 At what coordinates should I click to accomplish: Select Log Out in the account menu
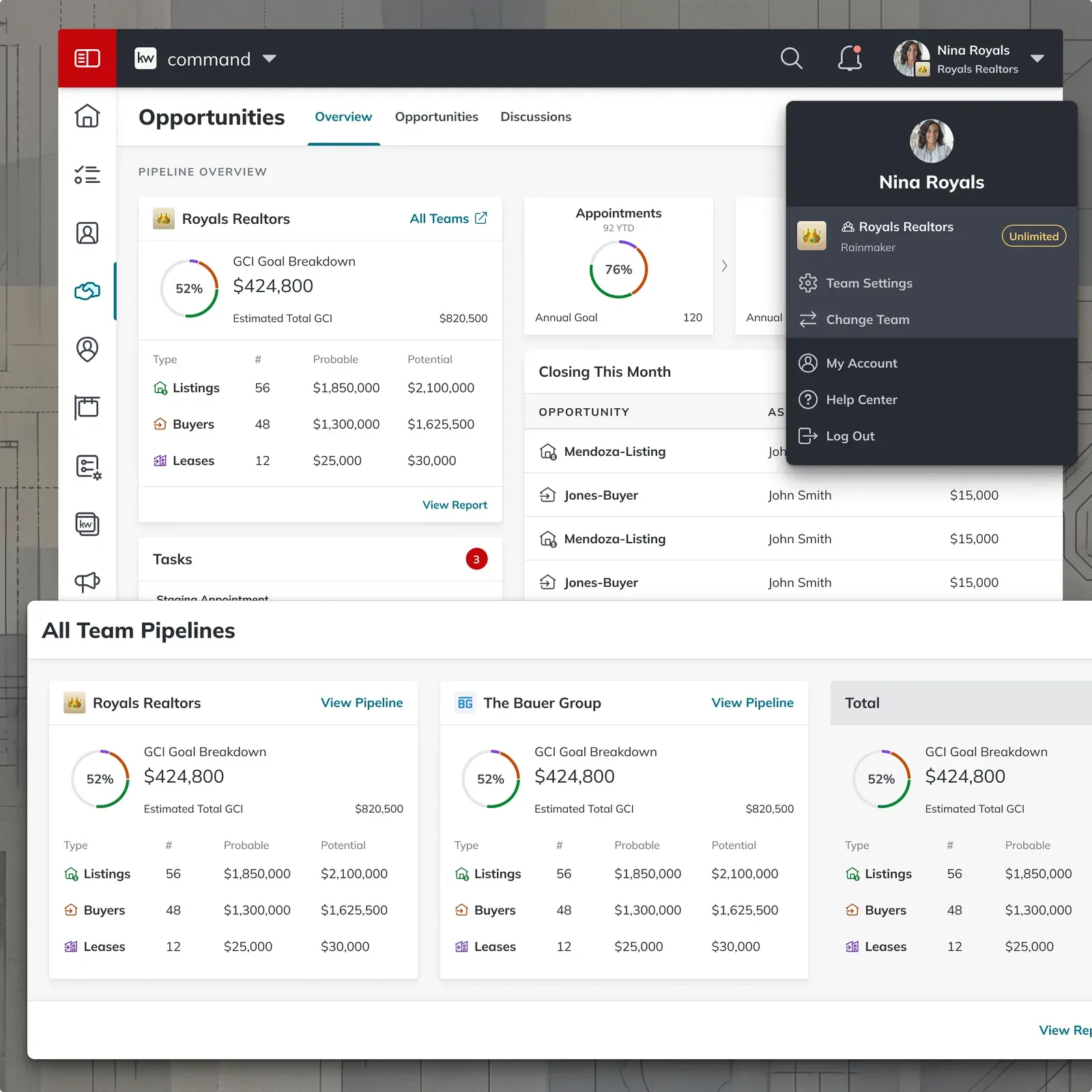pos(932,436)
